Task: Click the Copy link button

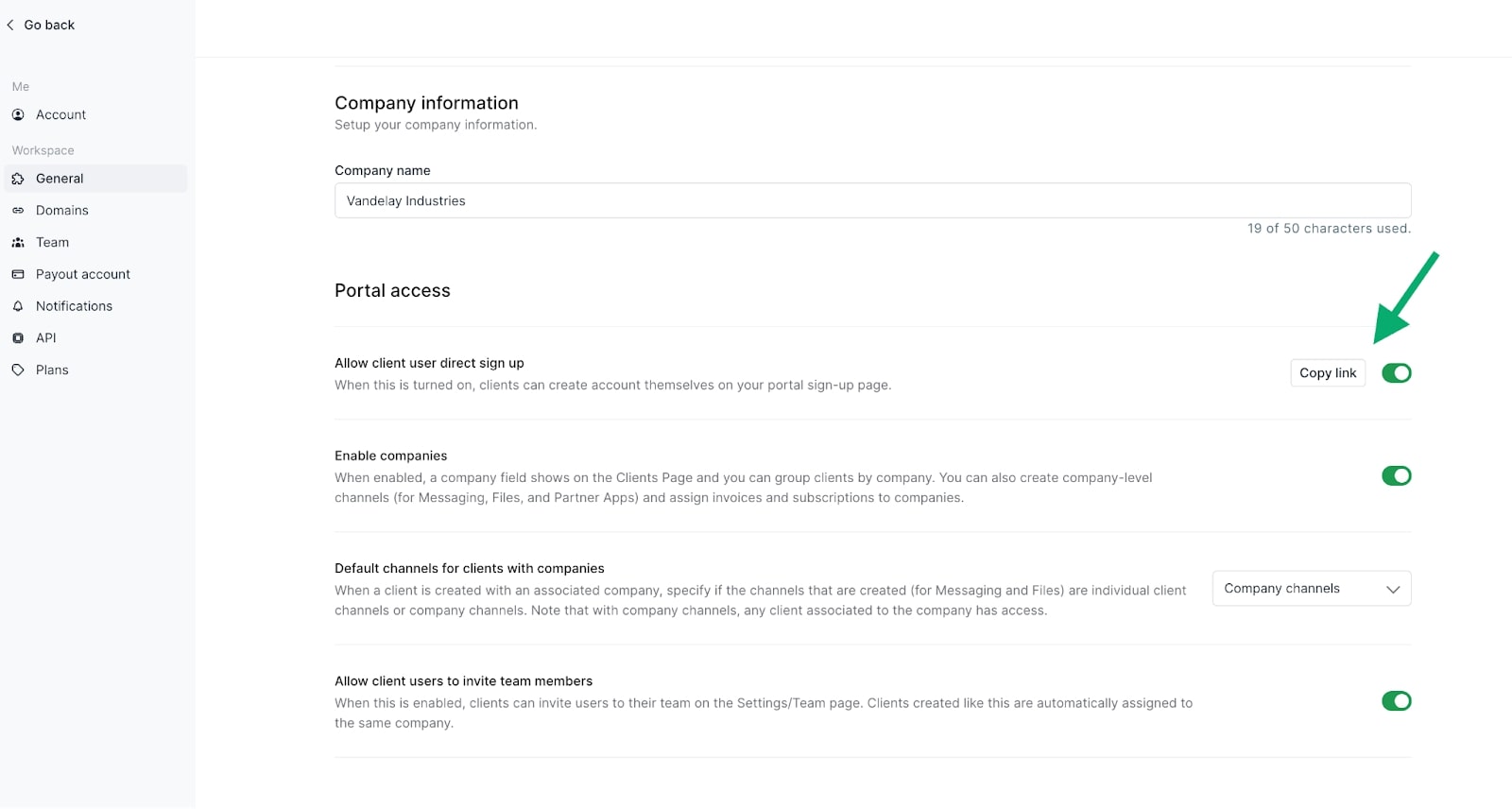Action: (1327, 372)
